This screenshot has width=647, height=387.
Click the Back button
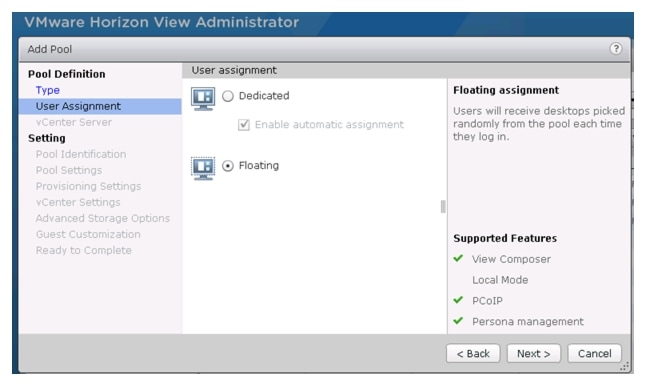[x=473, y=354]
